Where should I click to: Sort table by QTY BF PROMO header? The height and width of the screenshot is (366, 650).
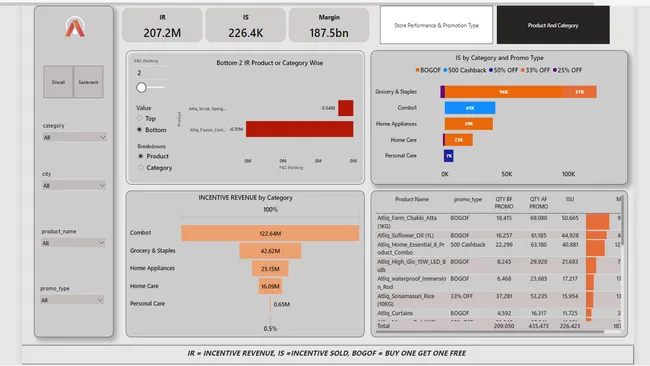(504, 203)
